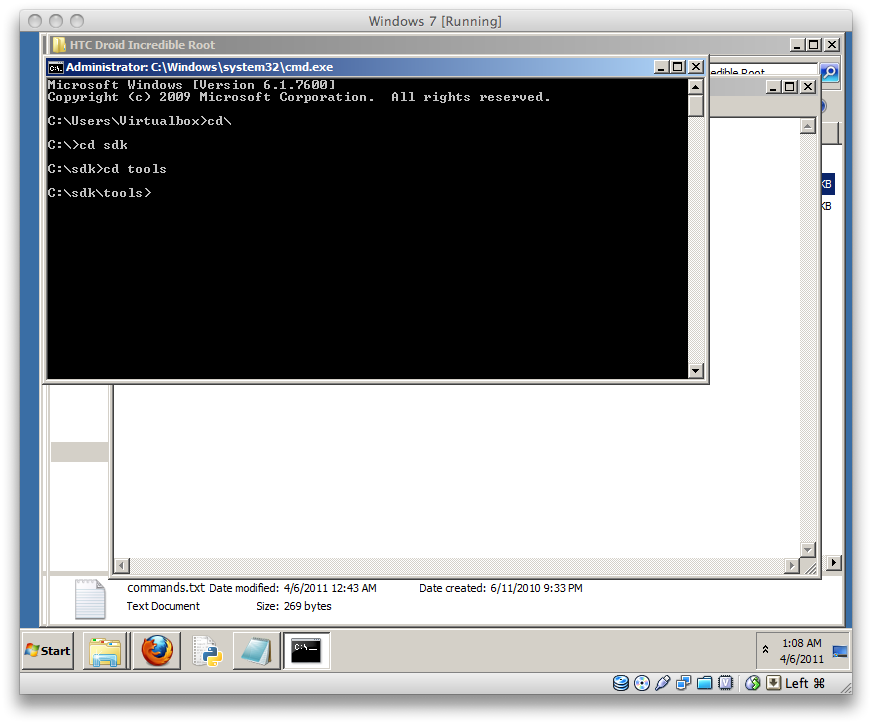Click the Date created value 6/11/2010 9:33 PM

536,588
